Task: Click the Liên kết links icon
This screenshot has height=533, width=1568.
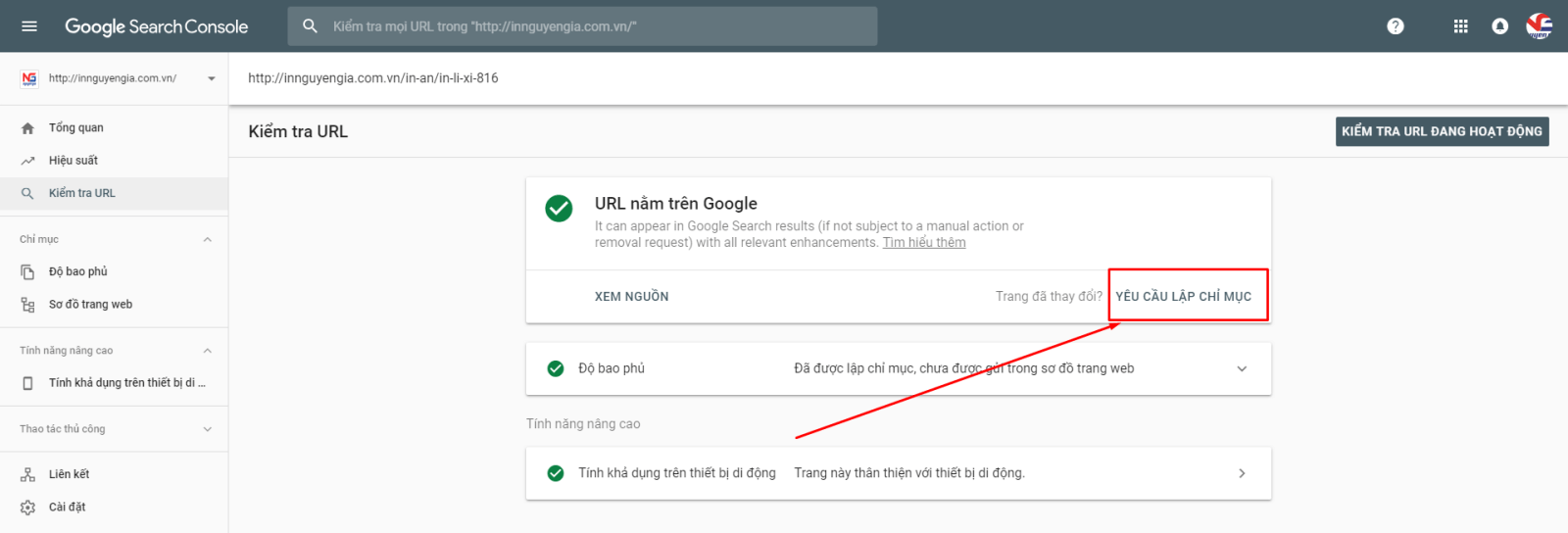Action: tap(27, 474)
